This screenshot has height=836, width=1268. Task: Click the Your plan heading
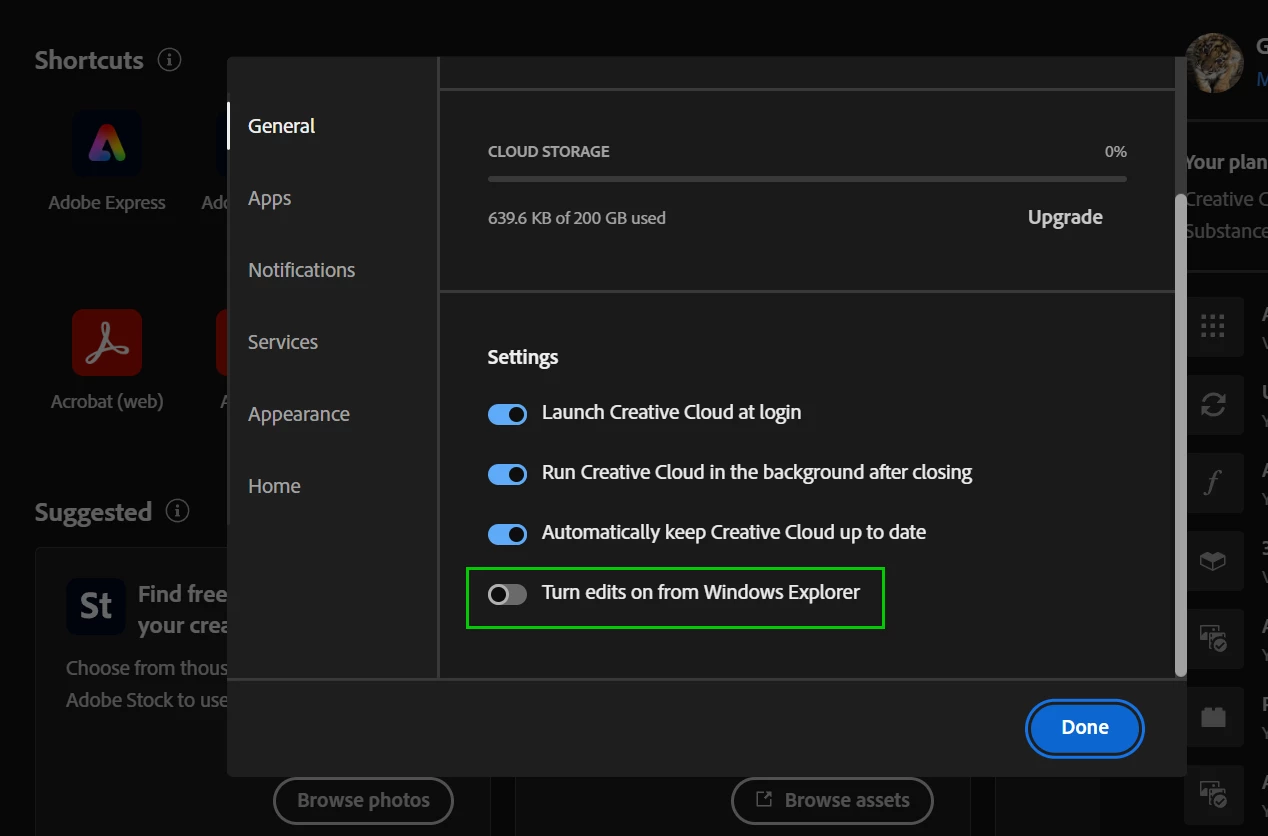(x=1226, y=162)
